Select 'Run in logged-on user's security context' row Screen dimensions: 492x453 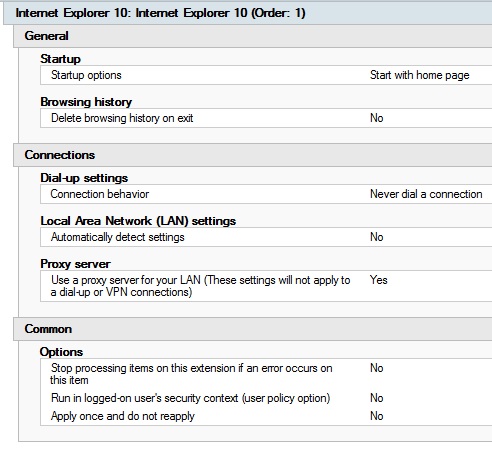coord(266,398)
